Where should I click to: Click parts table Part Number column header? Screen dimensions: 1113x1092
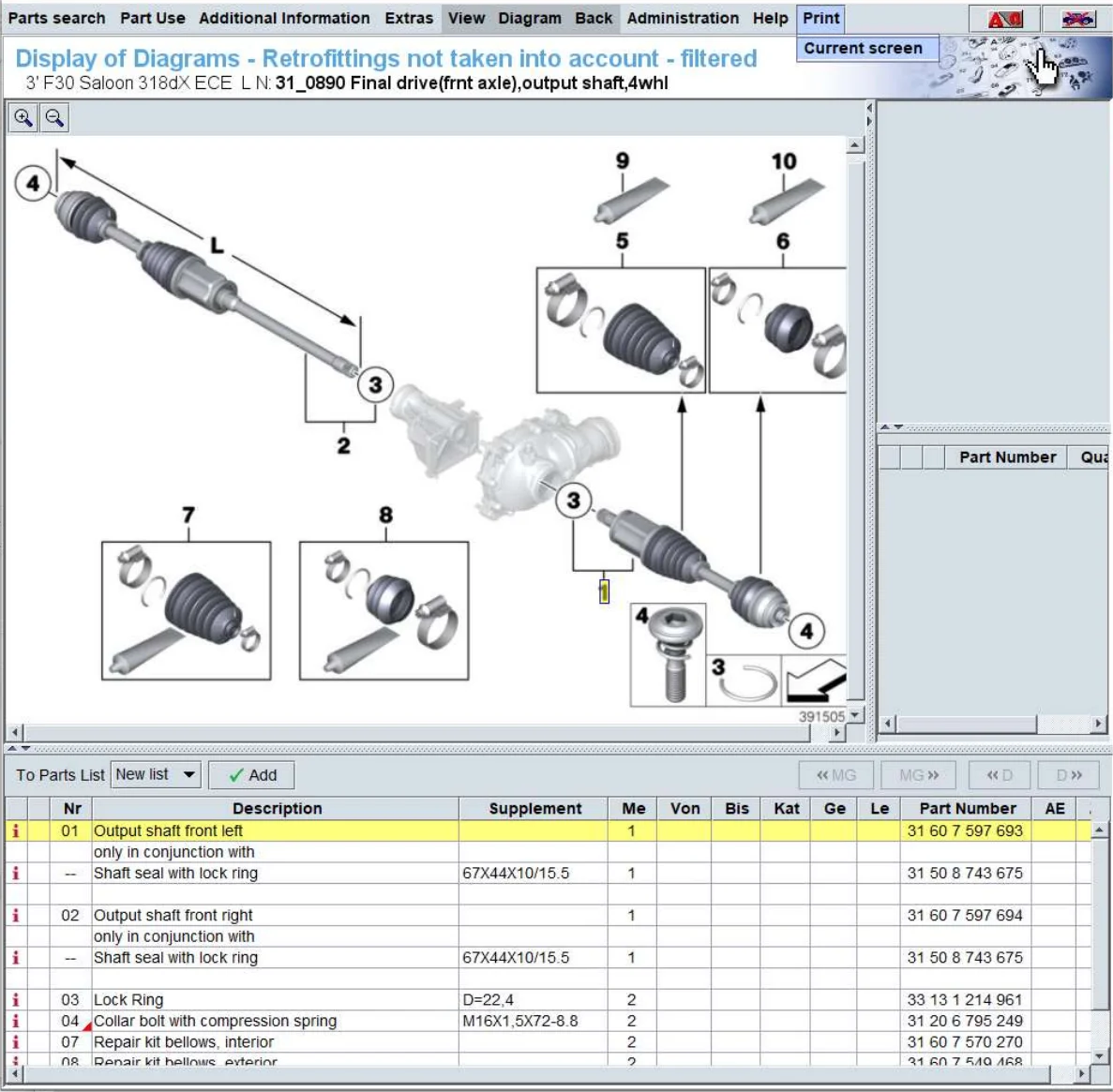pos(967,808)
